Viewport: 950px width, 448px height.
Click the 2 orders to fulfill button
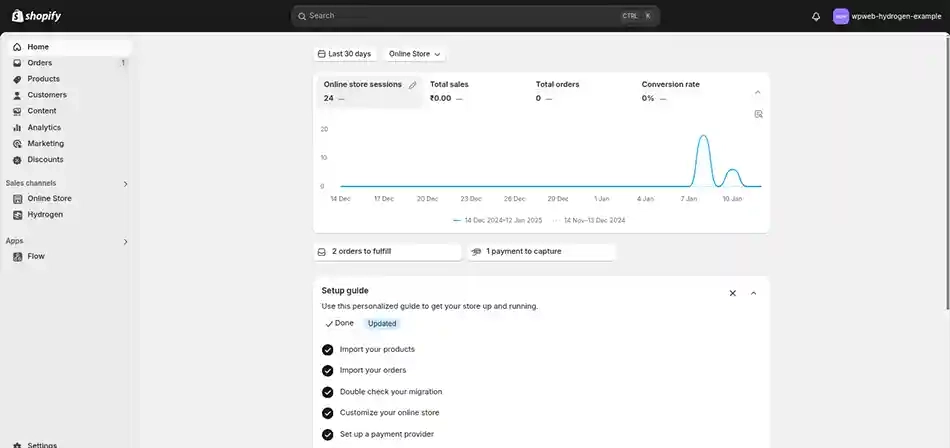(x=387, y=252)
